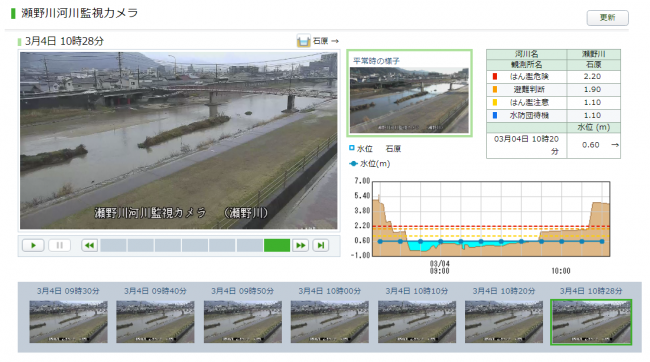Image resolution: width=650 pixels, height=362 pixels.
Task: Open the 10時00分 camera thumbnail
Action: tap(330, 322)
